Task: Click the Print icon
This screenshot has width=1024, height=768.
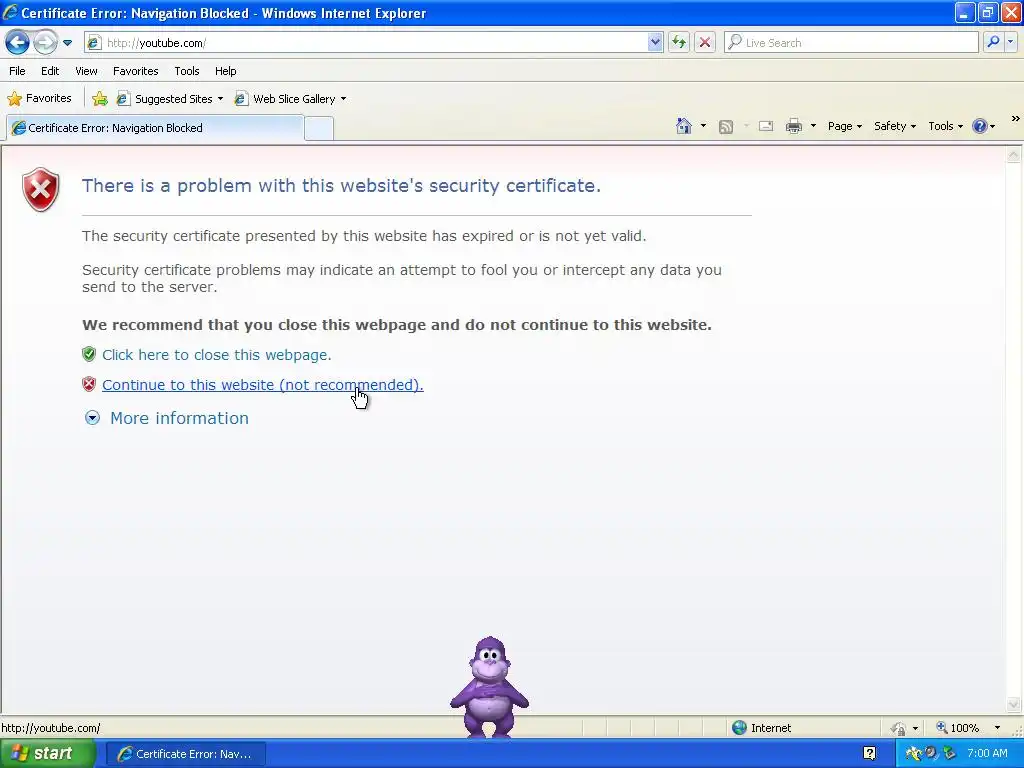Action: click(793, 126)
